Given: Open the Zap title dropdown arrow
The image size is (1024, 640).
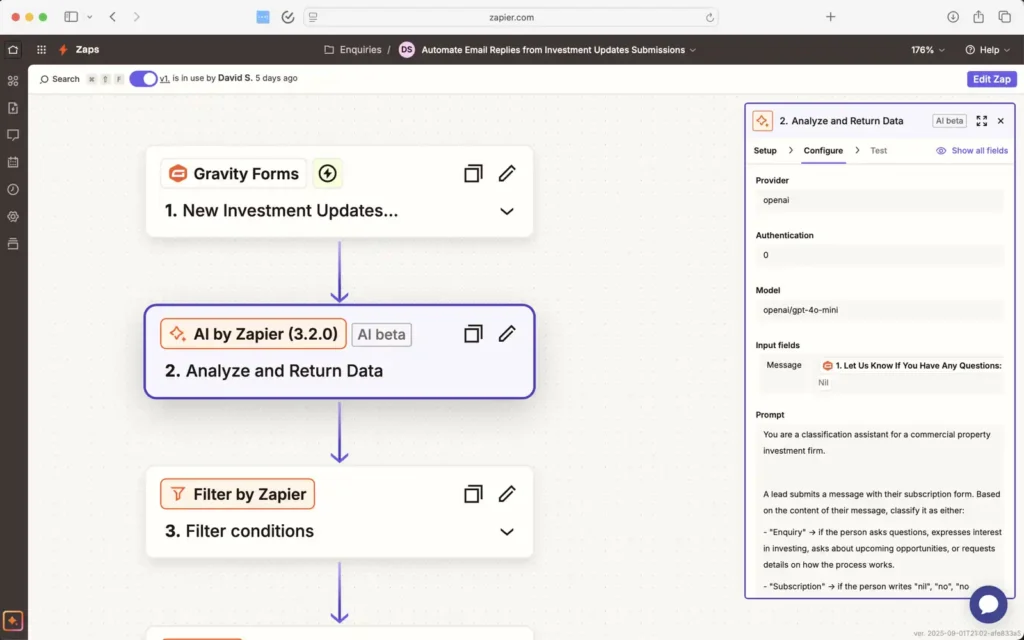Looking at the screenshot, I should pos(693,50).
